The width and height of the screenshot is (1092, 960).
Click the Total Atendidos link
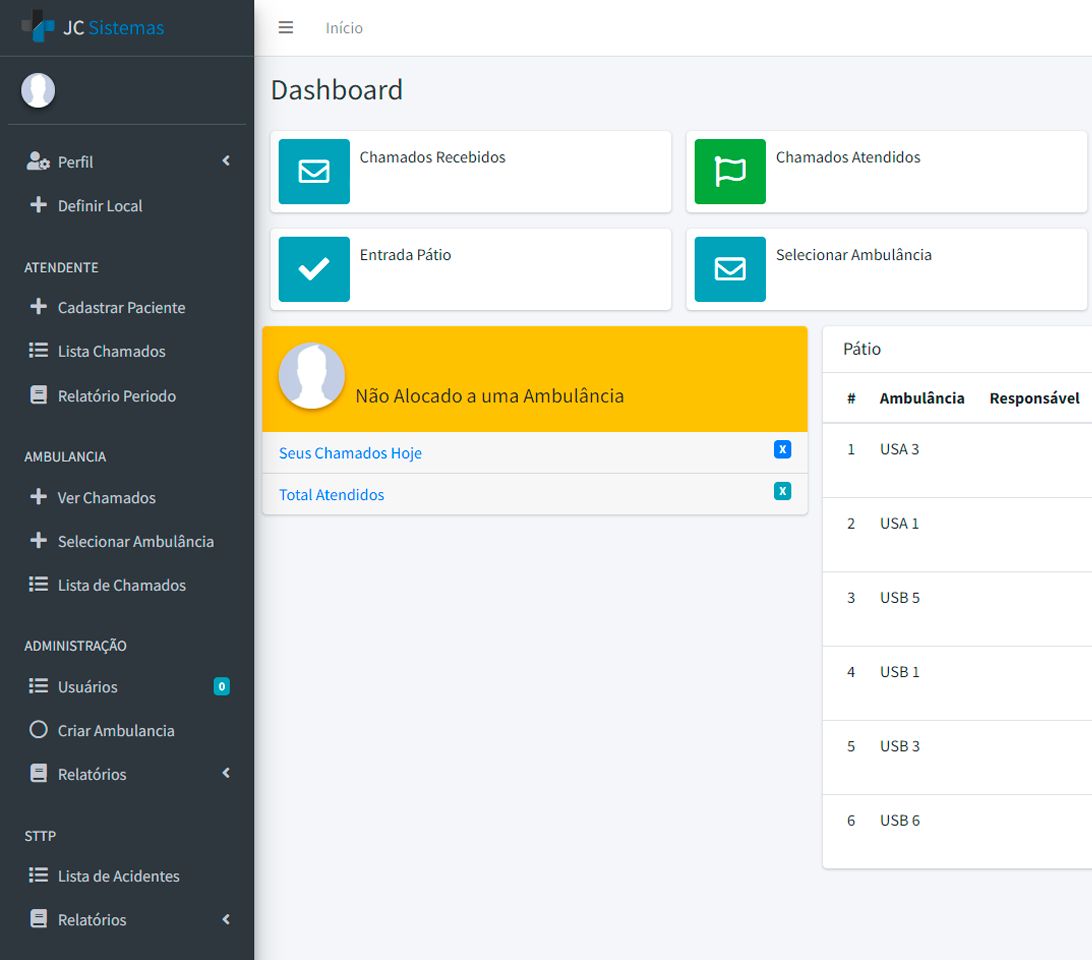(x=331, y=495)
